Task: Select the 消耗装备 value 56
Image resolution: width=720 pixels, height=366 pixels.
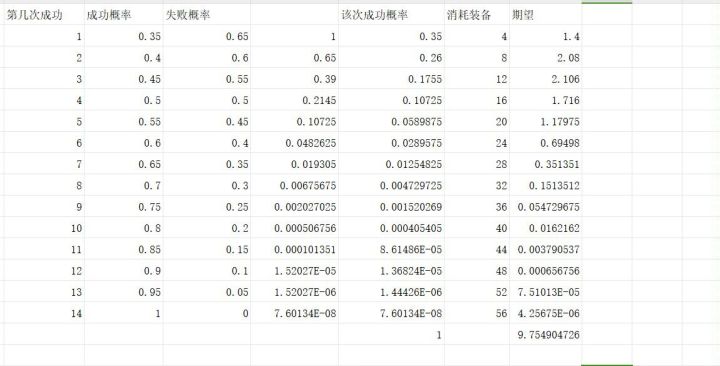Action: tap(477, 313)
